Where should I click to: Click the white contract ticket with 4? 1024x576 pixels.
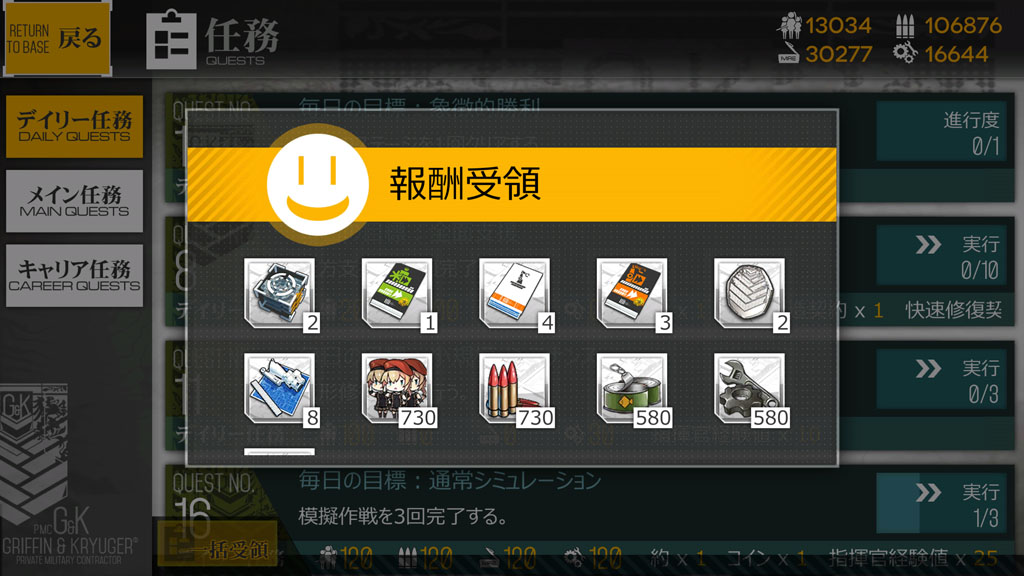[517, 295]
